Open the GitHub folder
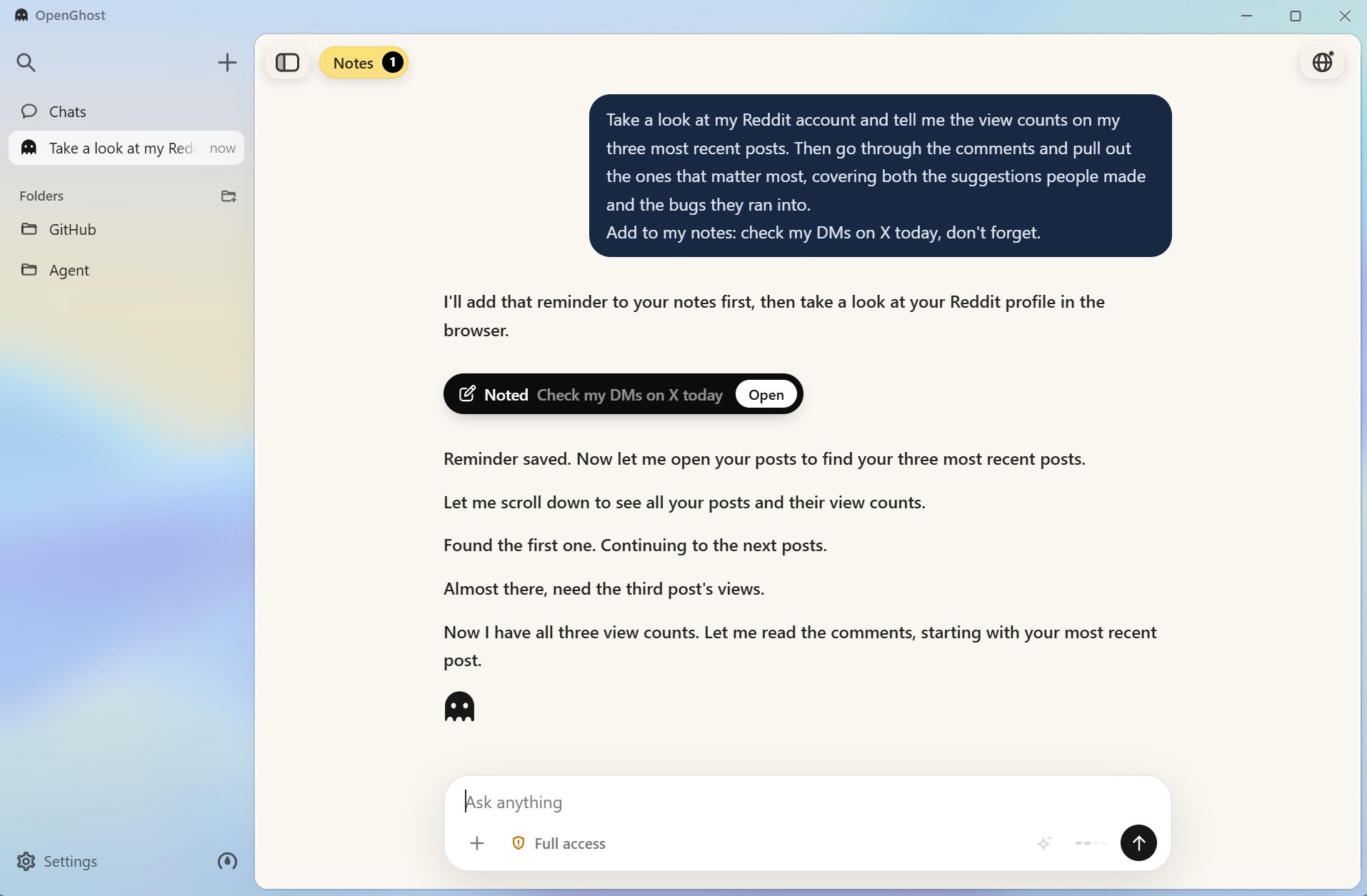This screenshot has width=1367, height=896. coord(126,229)
